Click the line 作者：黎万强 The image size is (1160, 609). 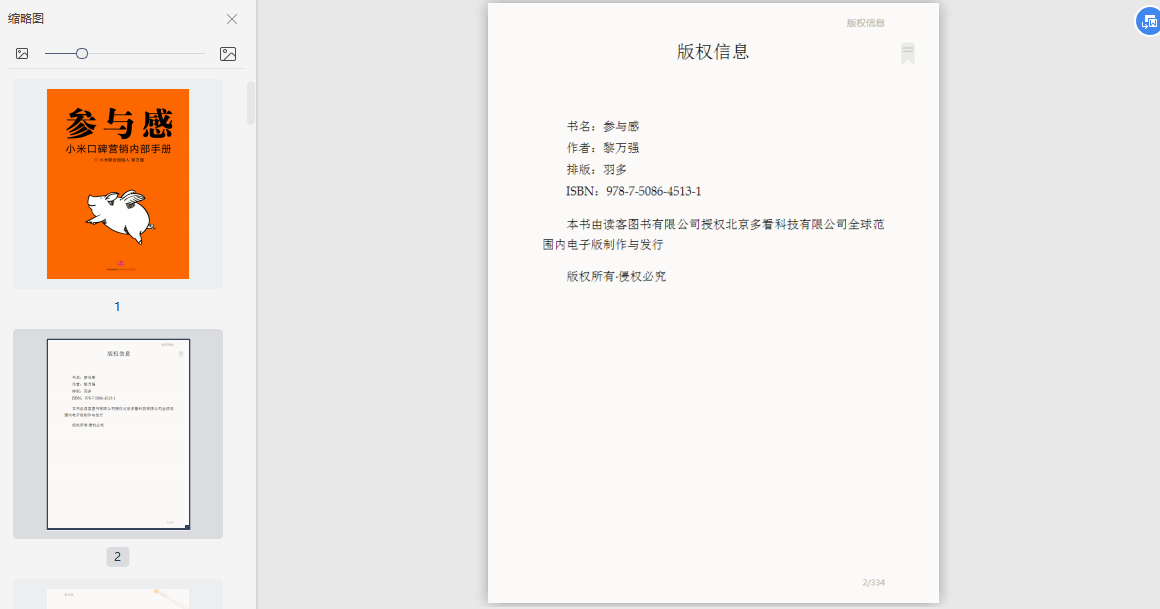click(603, 148)
